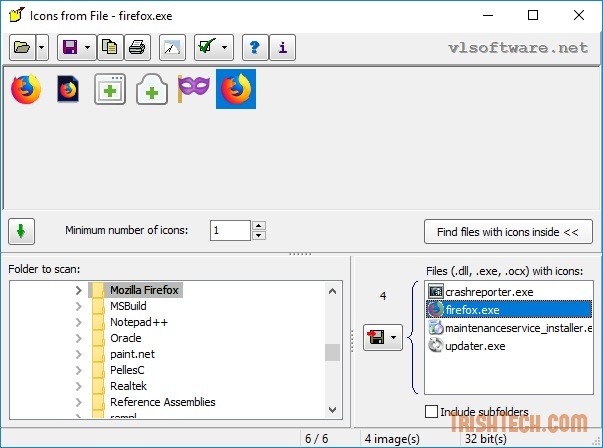The width and height of the screenshot is (603, 448).
Task: Select the new window plus icon
Action: click(x=110, y=89)
